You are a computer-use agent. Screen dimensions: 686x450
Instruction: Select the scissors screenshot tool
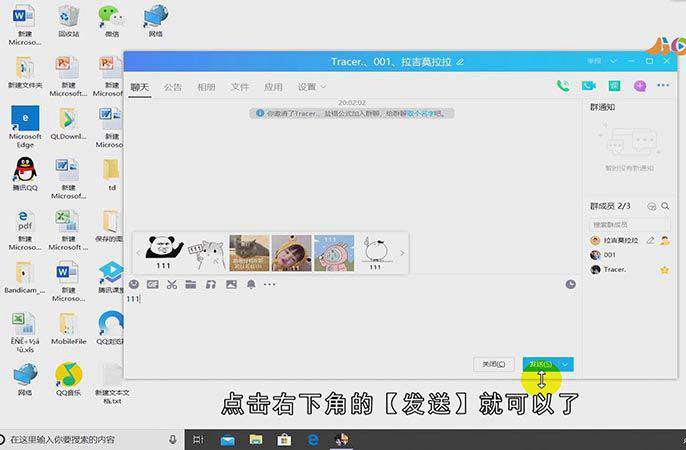pyautogui.click(x=172, y=285)
